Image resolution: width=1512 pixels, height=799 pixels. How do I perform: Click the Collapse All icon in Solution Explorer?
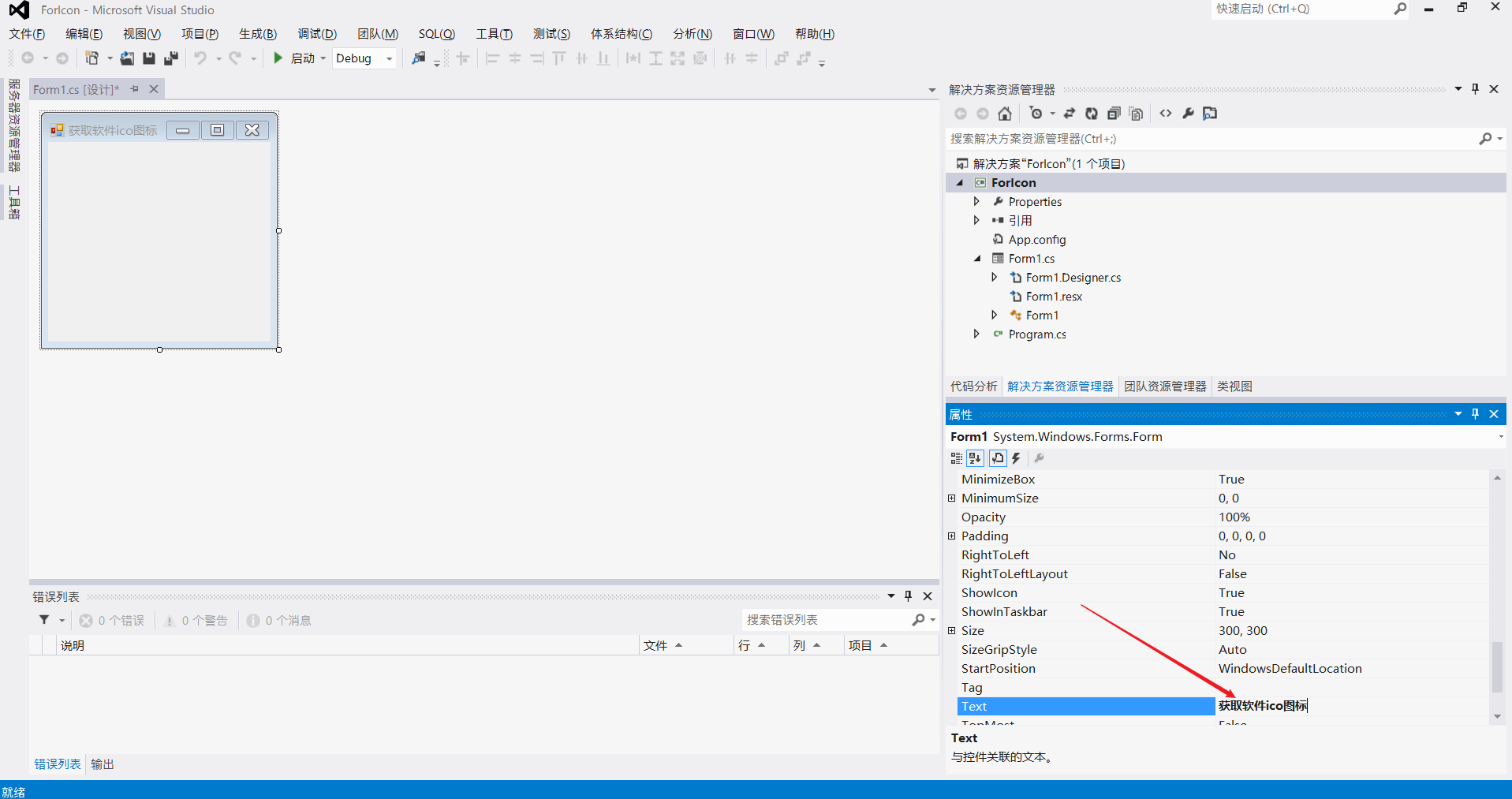(x=1114, y=114)
